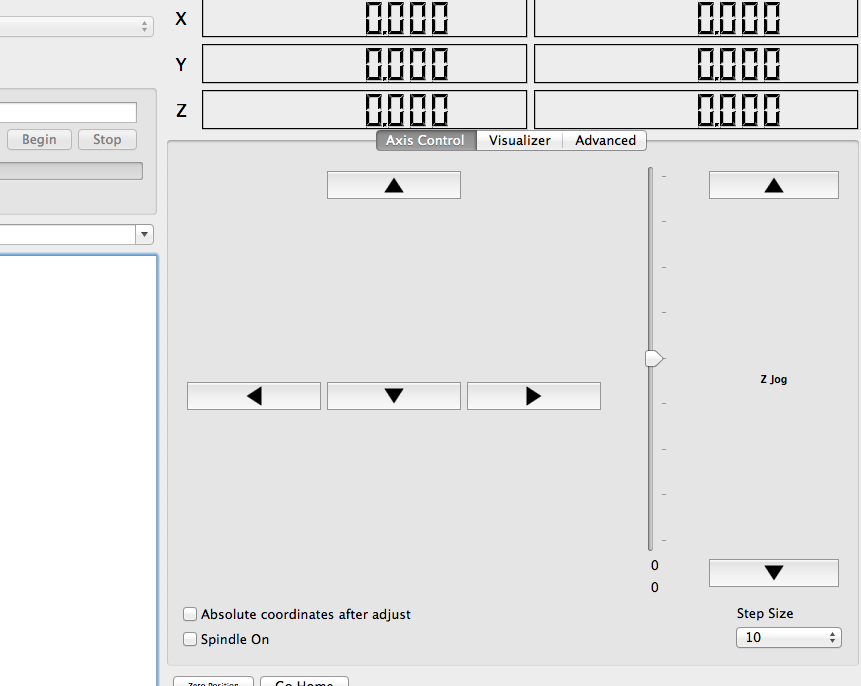Viewport: 861px width, 686px height.
Task: Jog the machine in the X- direction
Action: click(253, 395)
